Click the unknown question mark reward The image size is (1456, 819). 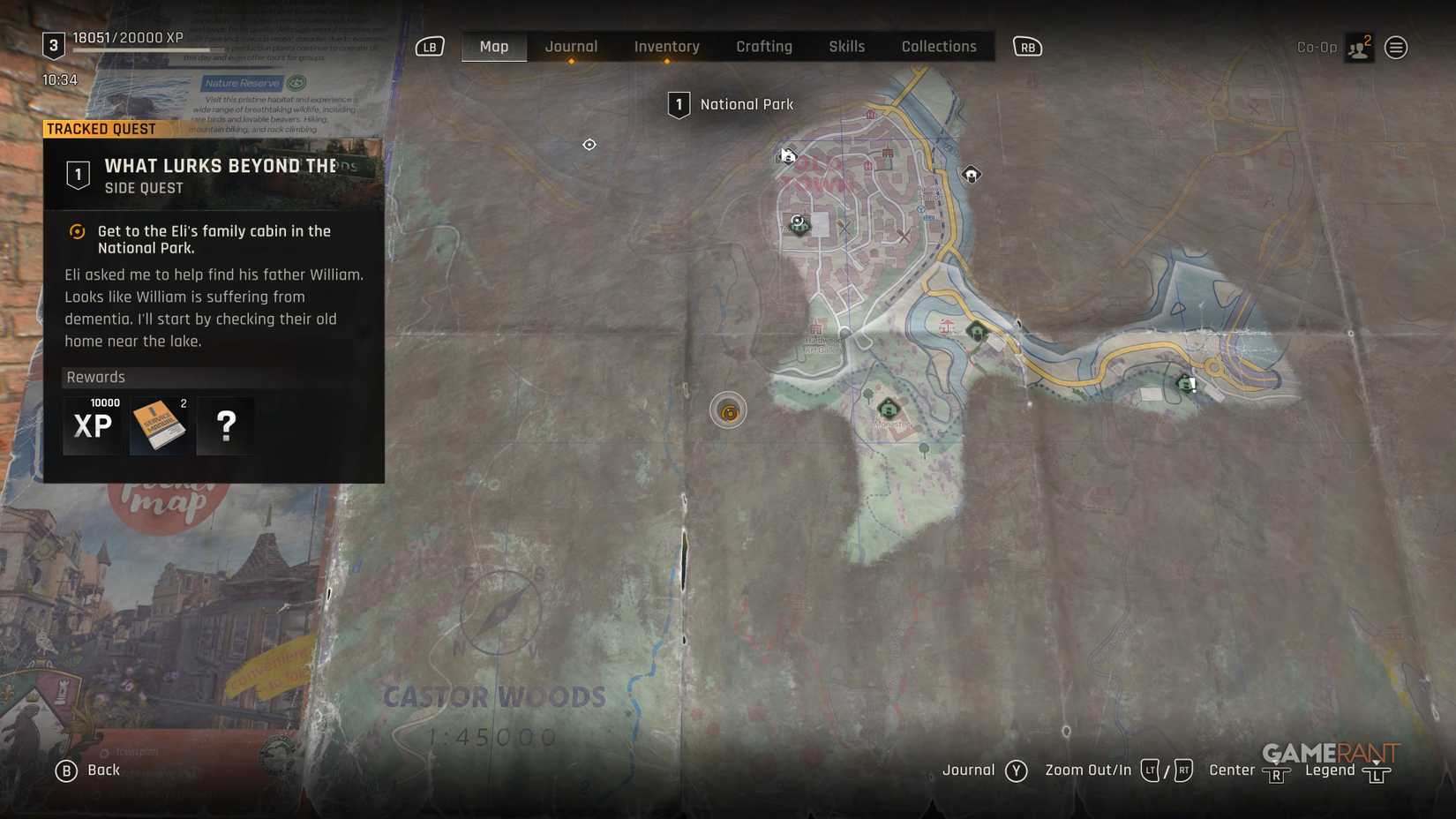(x=226, y=425)
